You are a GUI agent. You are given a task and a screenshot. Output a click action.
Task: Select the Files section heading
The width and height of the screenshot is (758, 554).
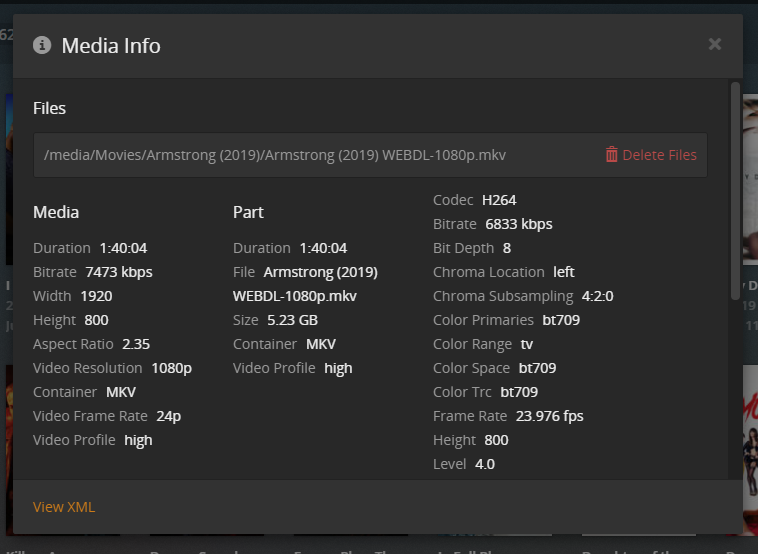pos(49,108)
